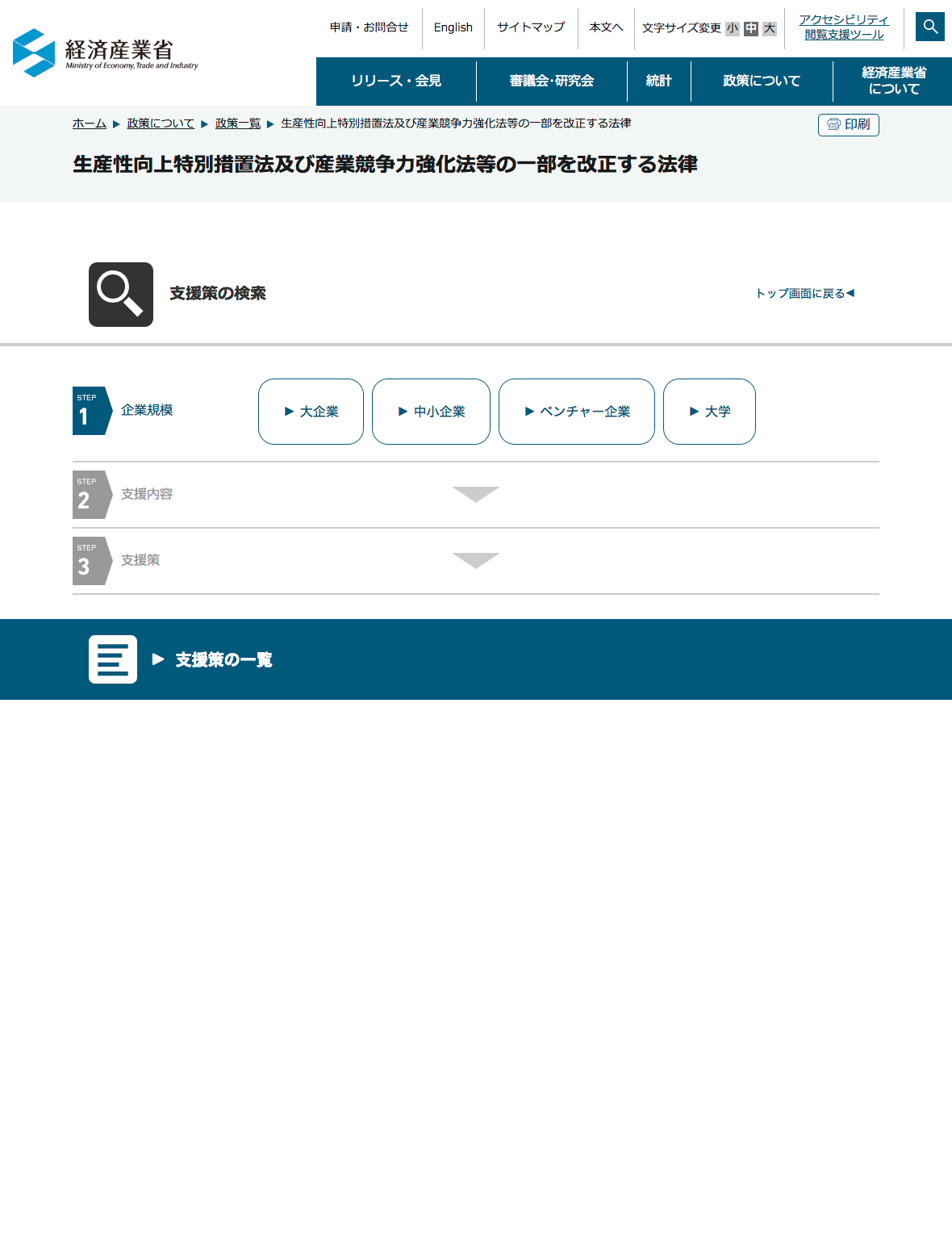Click the STEP 2 badge icon
Image resolution: width=952 pixels, height=1251 pixels.
click(90, 495)
